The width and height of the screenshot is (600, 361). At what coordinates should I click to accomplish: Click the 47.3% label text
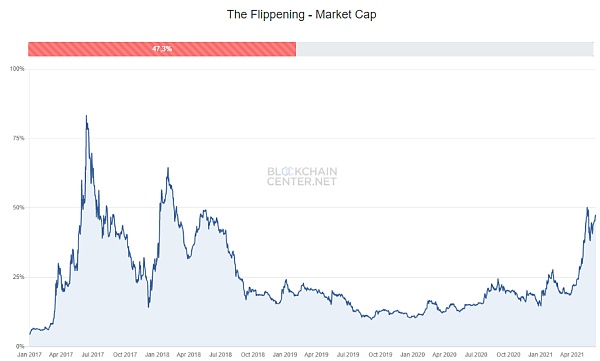click(162, 49)
